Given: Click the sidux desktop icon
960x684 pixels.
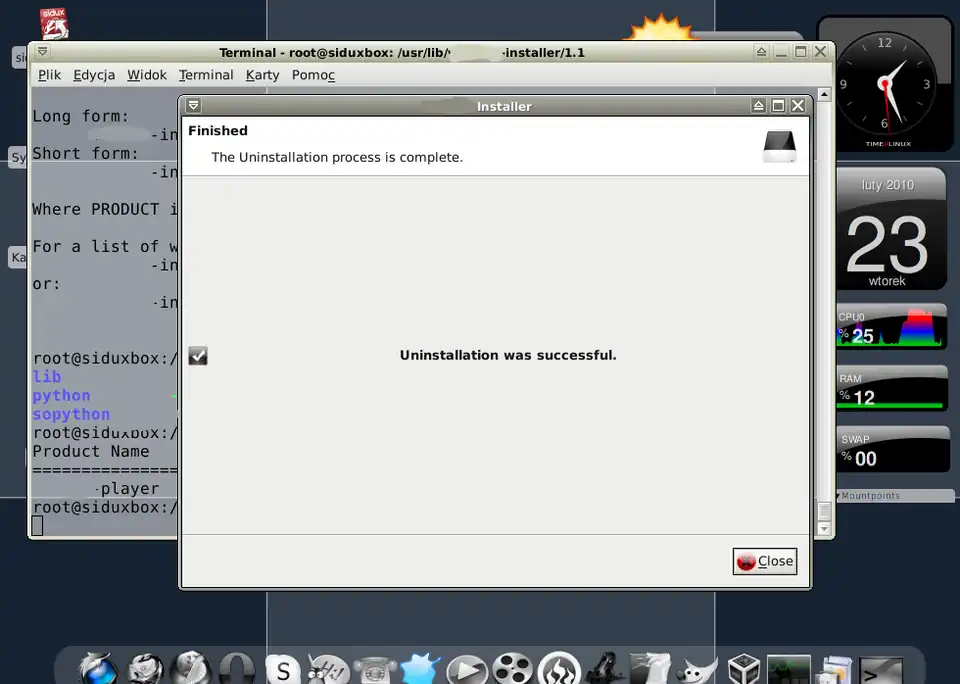Looking at the screenshot, I should (x=54, y=21).
